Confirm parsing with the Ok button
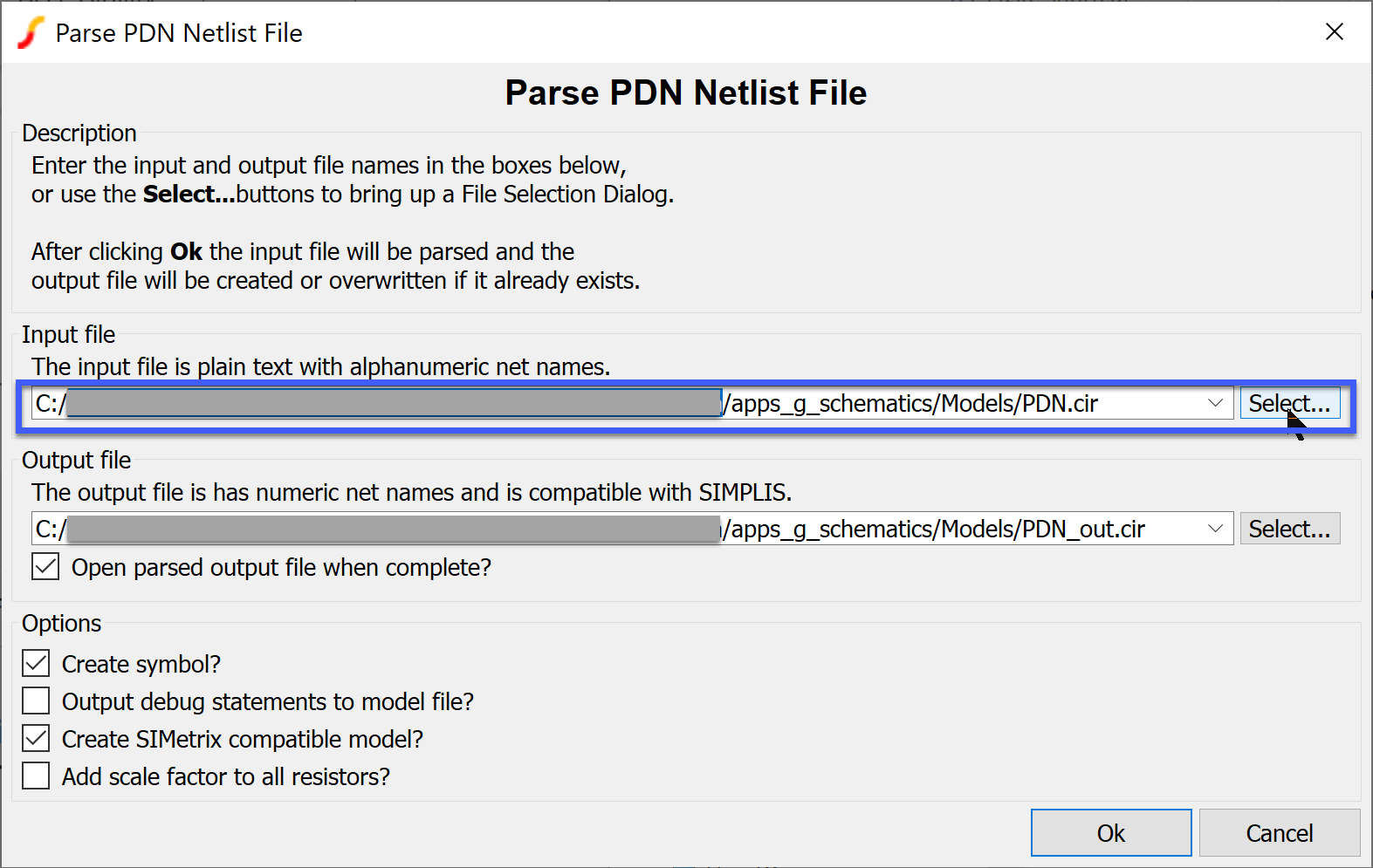 [x=1110, y=833]
